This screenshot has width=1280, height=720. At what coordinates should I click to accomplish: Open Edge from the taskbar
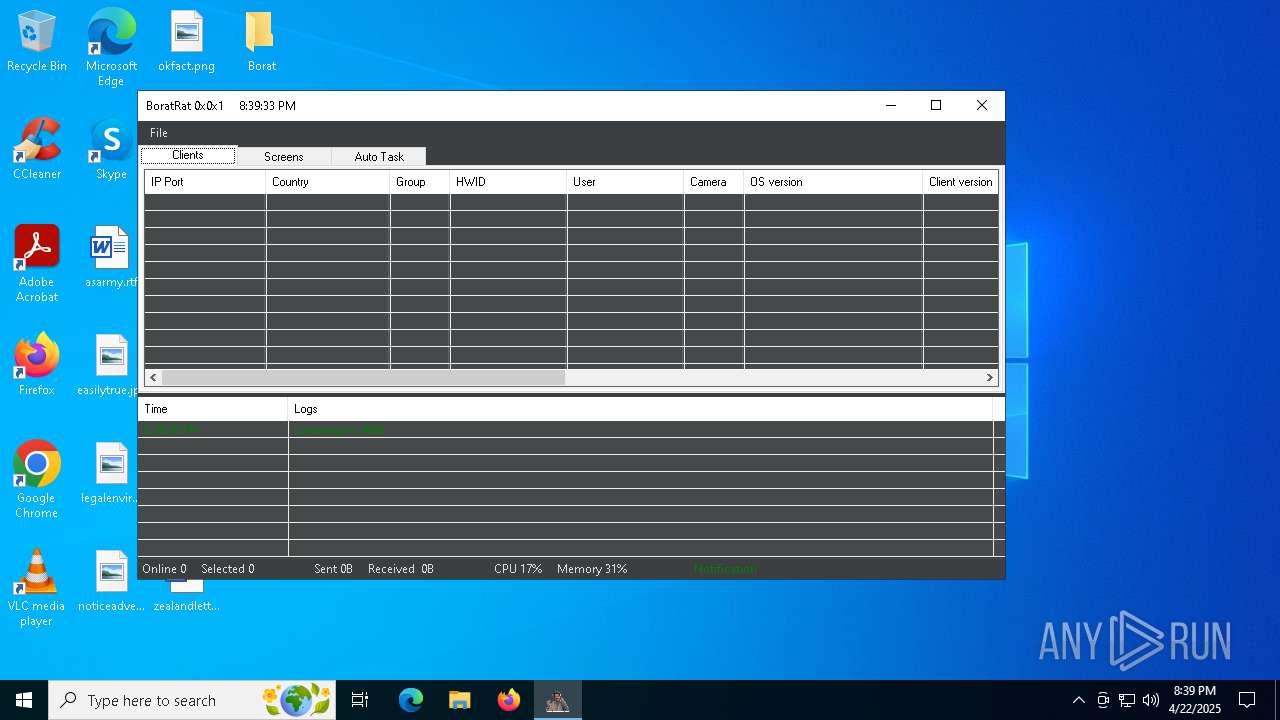[x=411, y=700]
